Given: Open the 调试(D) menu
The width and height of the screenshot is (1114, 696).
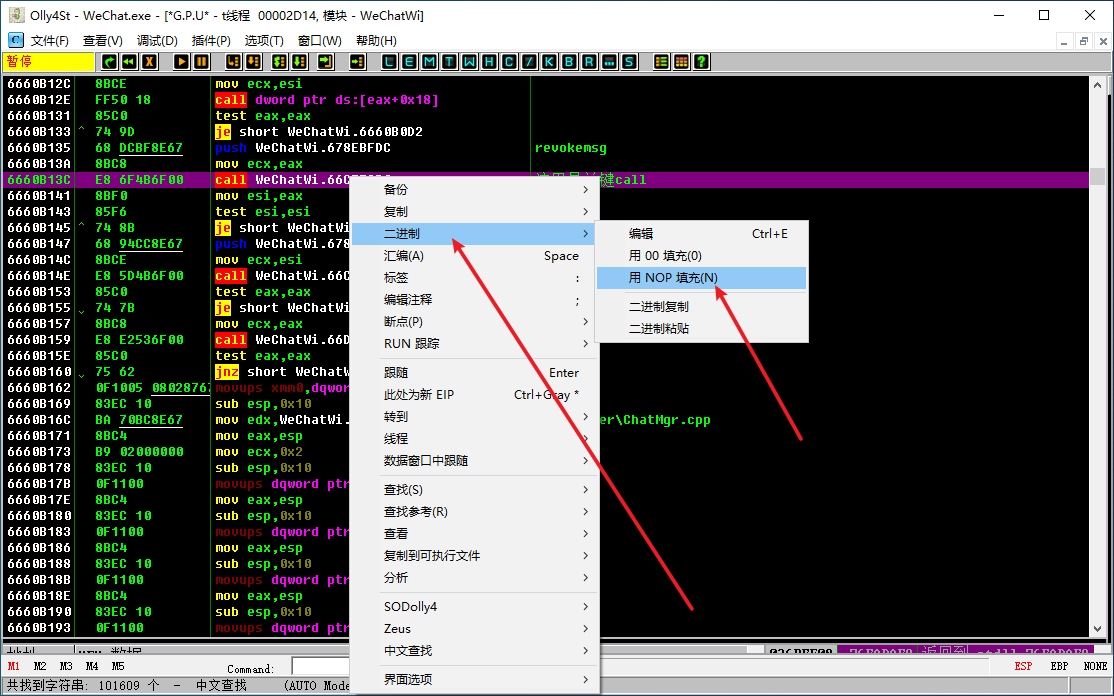Looking at the screenshot, I should 157,40.
